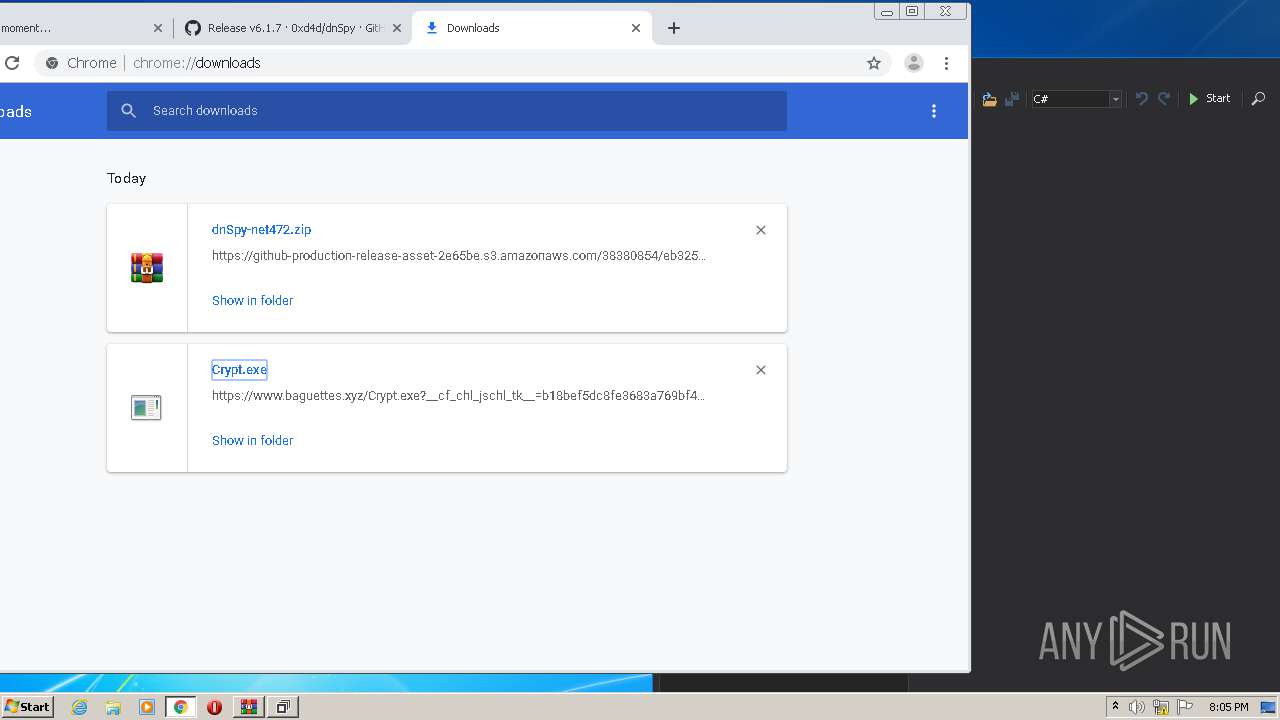Click Save All icon in dnSpy toolbar
Screen dimensions: 1280x720
point(1012,99)
